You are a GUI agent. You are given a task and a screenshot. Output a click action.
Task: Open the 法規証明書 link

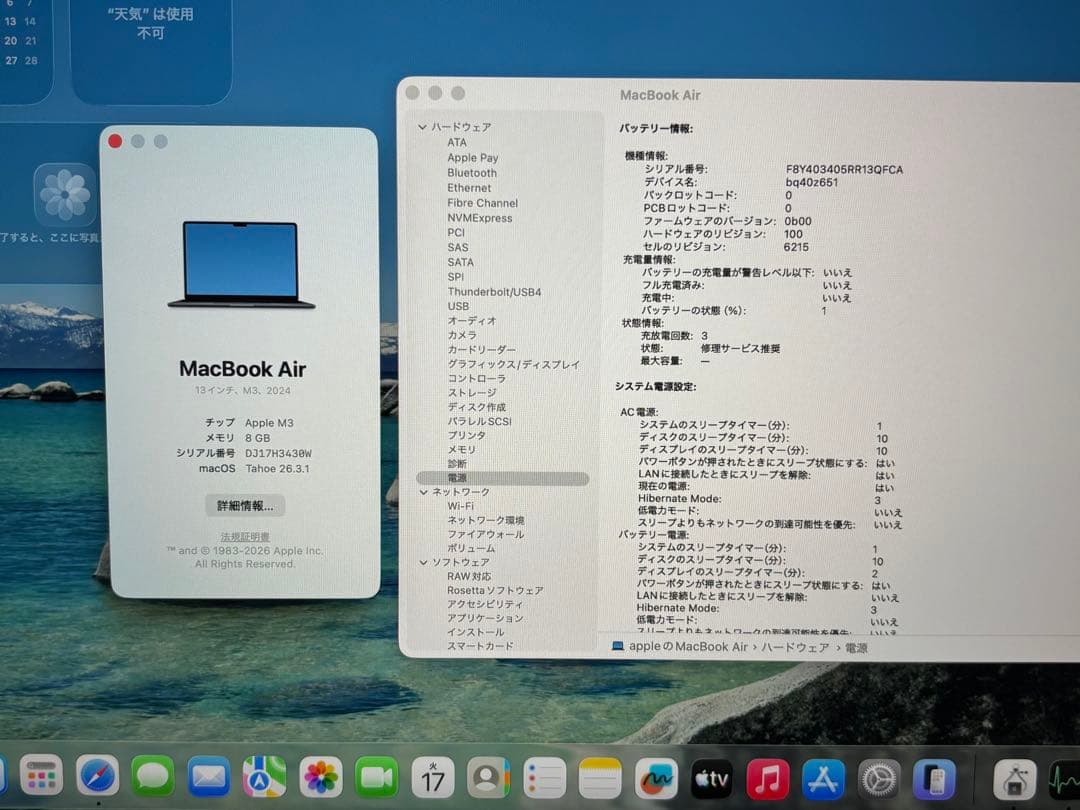tap(245, 537)
